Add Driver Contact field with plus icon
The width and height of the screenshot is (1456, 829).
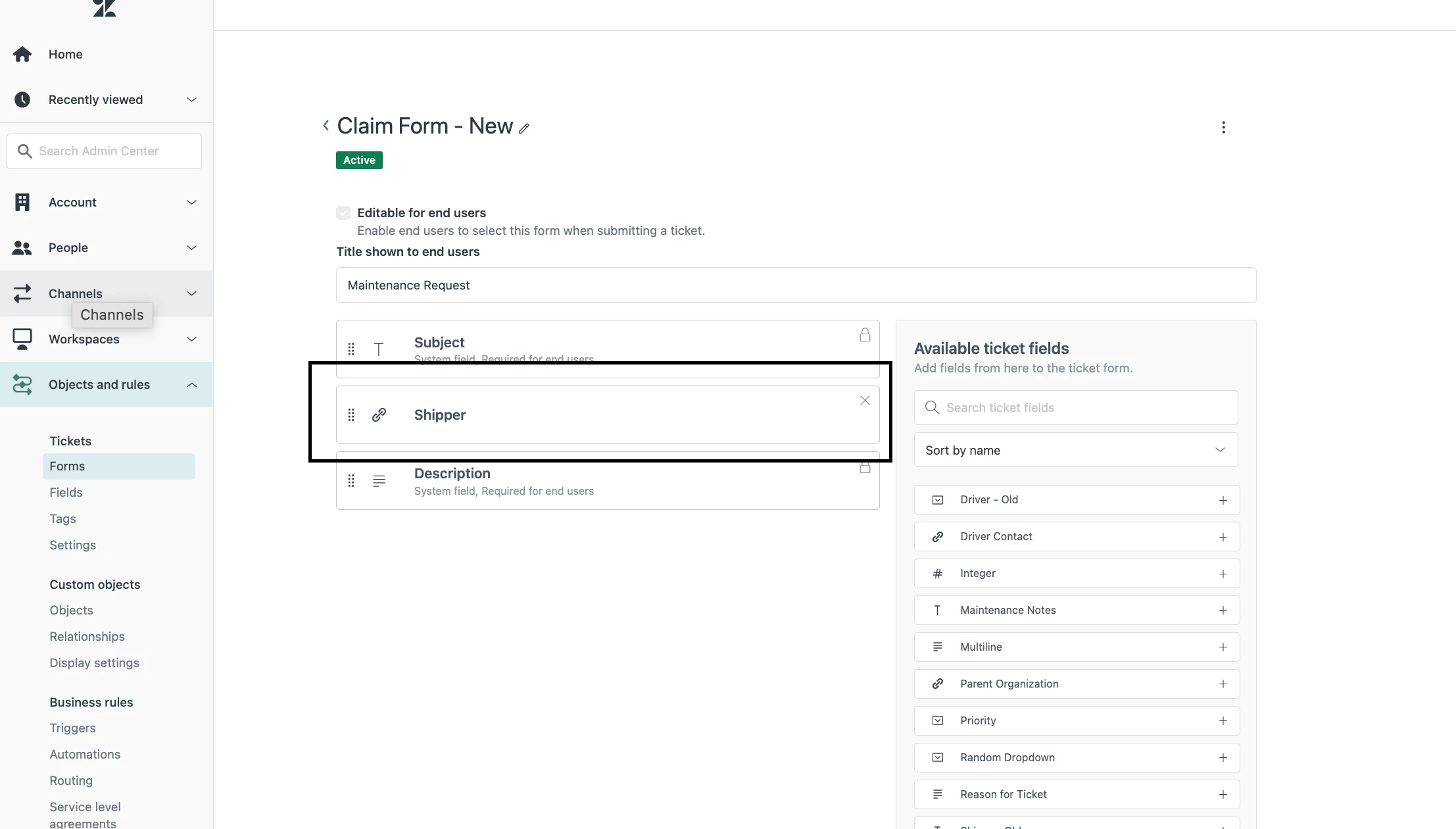(1223, 537)
